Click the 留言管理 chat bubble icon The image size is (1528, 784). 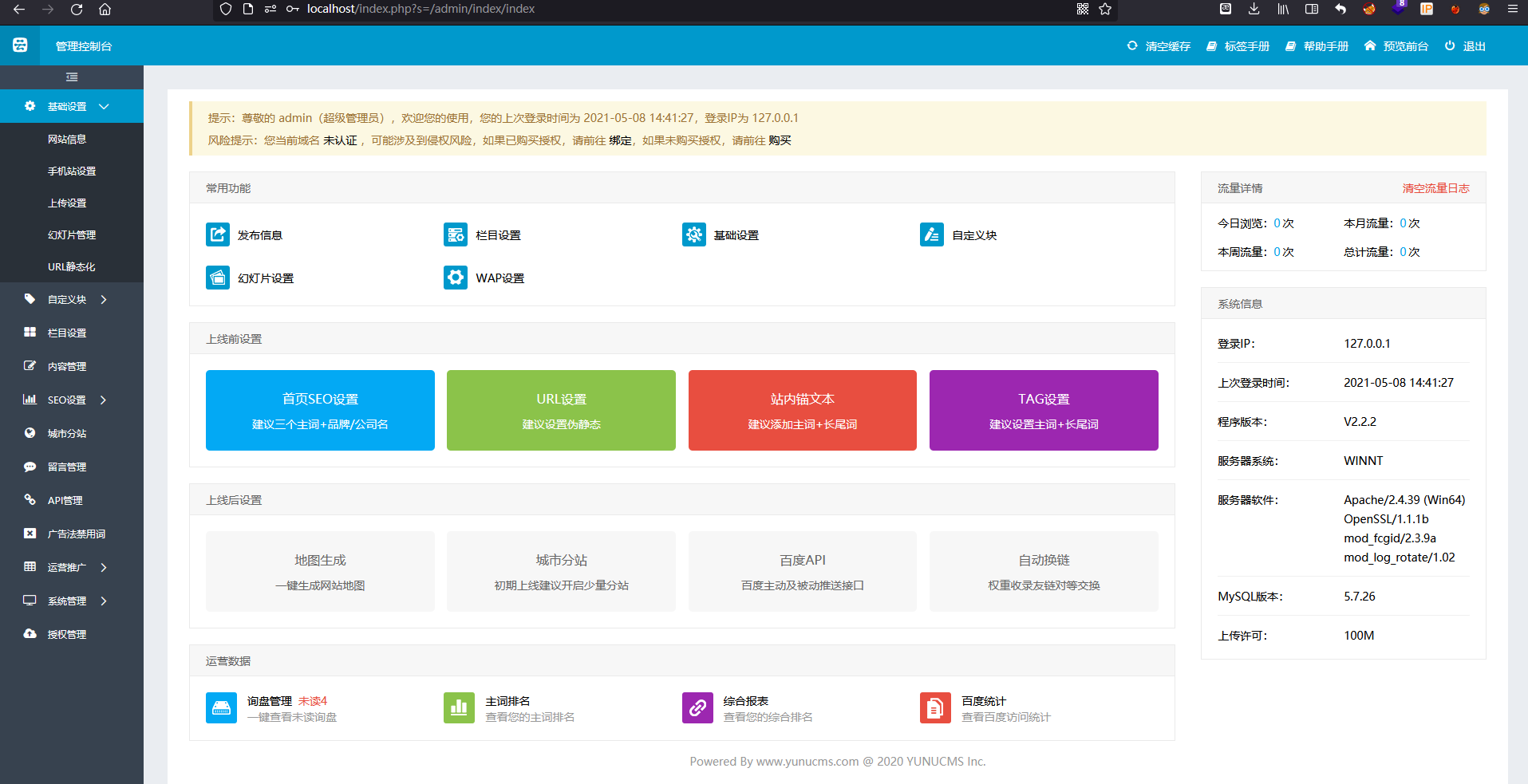(x=30, y=467)
